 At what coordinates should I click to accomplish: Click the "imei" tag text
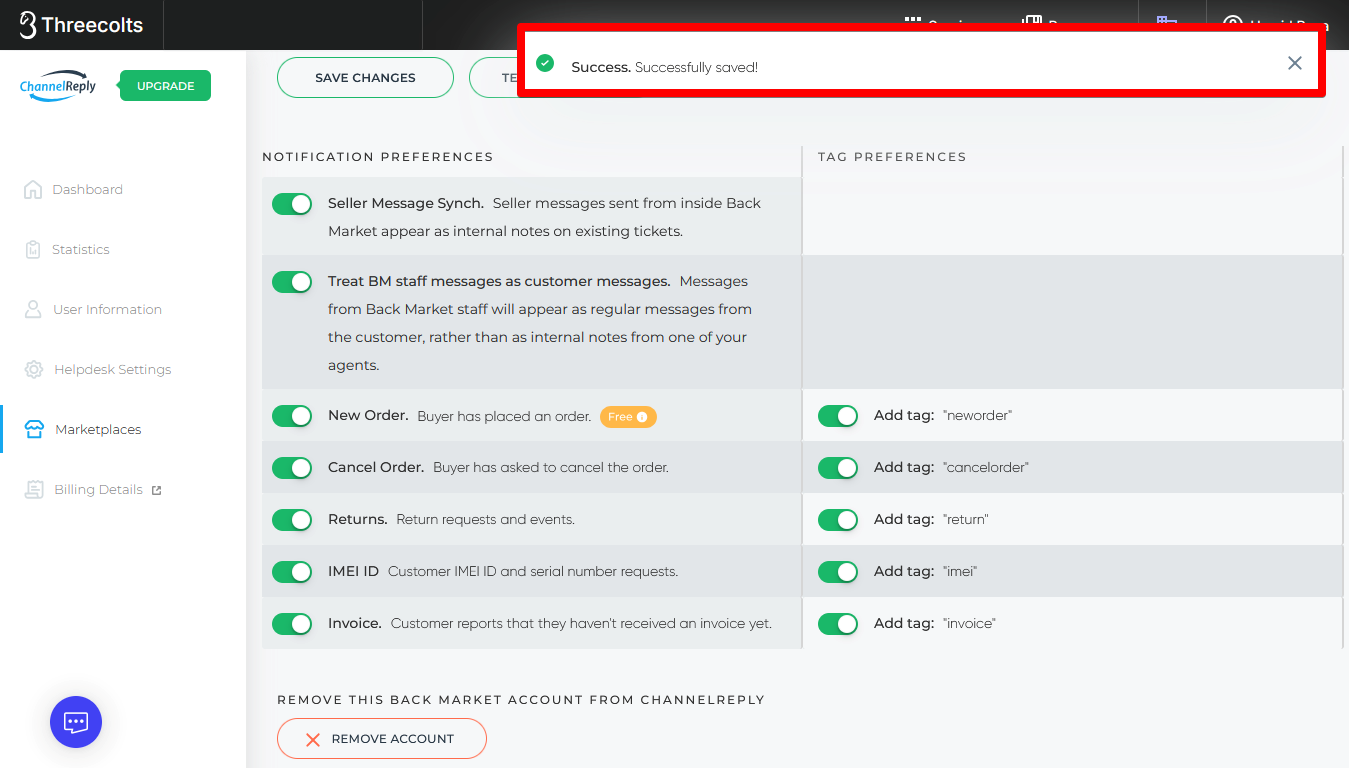[960, 571]
